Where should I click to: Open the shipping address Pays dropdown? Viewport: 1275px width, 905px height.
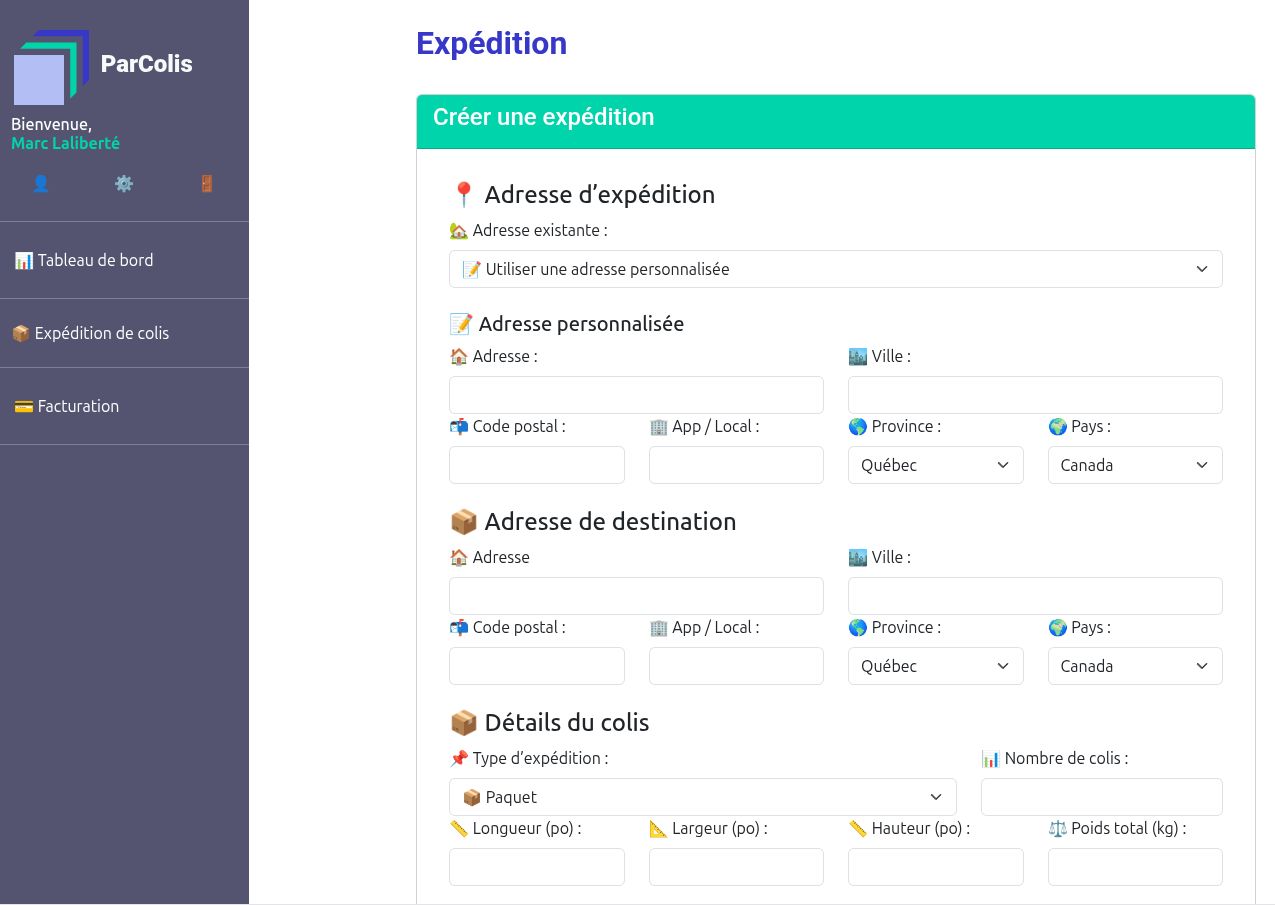1134,465
